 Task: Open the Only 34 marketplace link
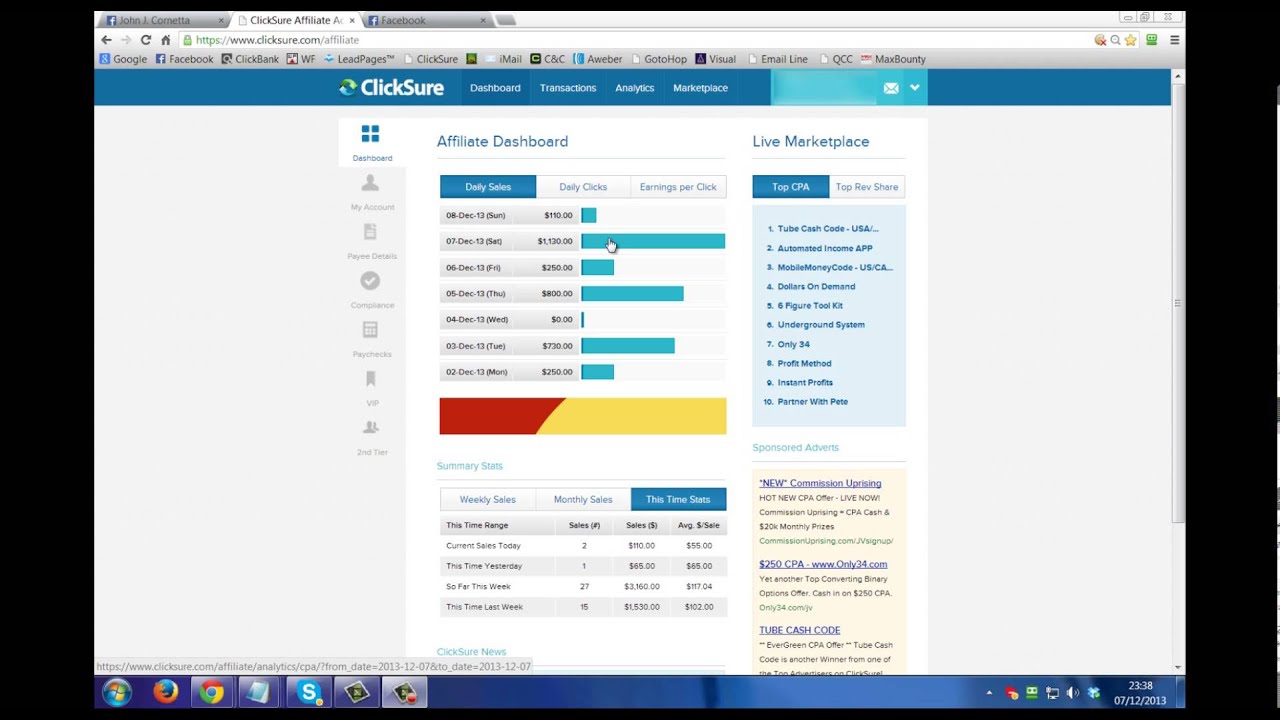793,344
